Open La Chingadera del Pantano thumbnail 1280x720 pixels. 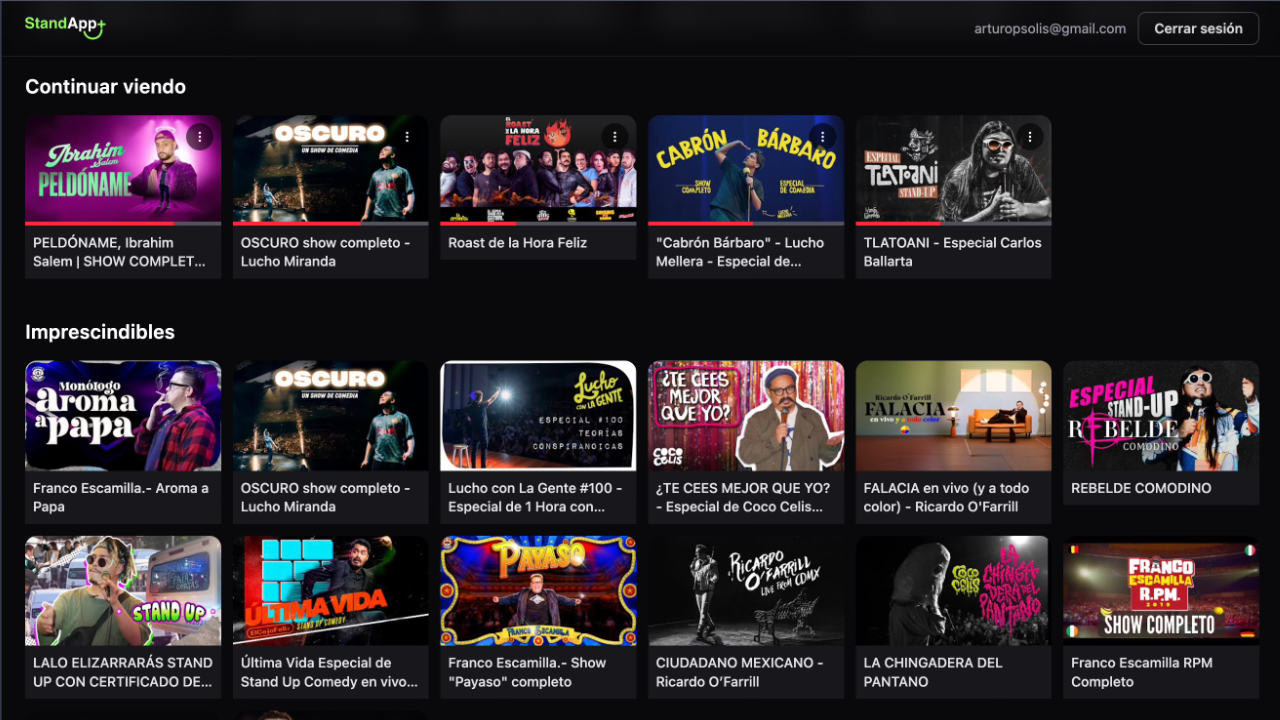(953, 591)
